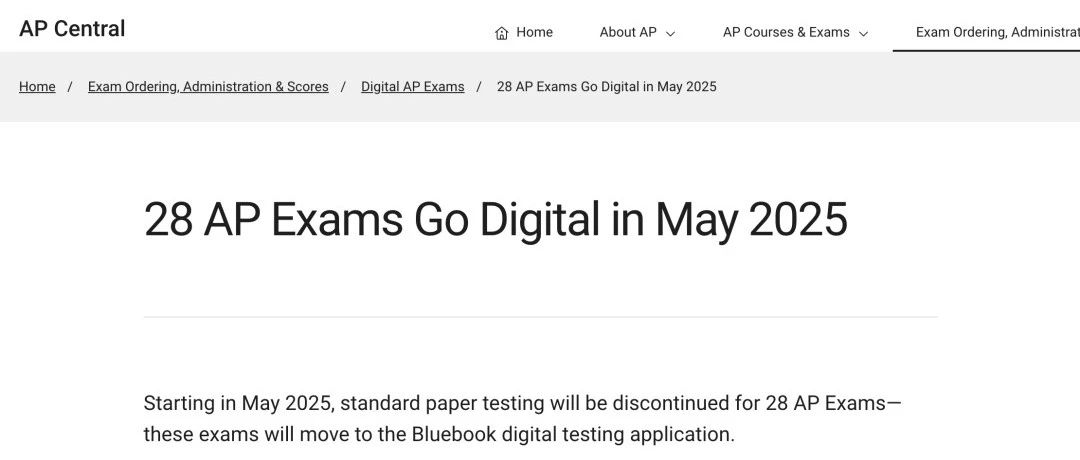Open the Digital AP Exams breadcrumb link
1080x460 pixels.
click(413, 87)
